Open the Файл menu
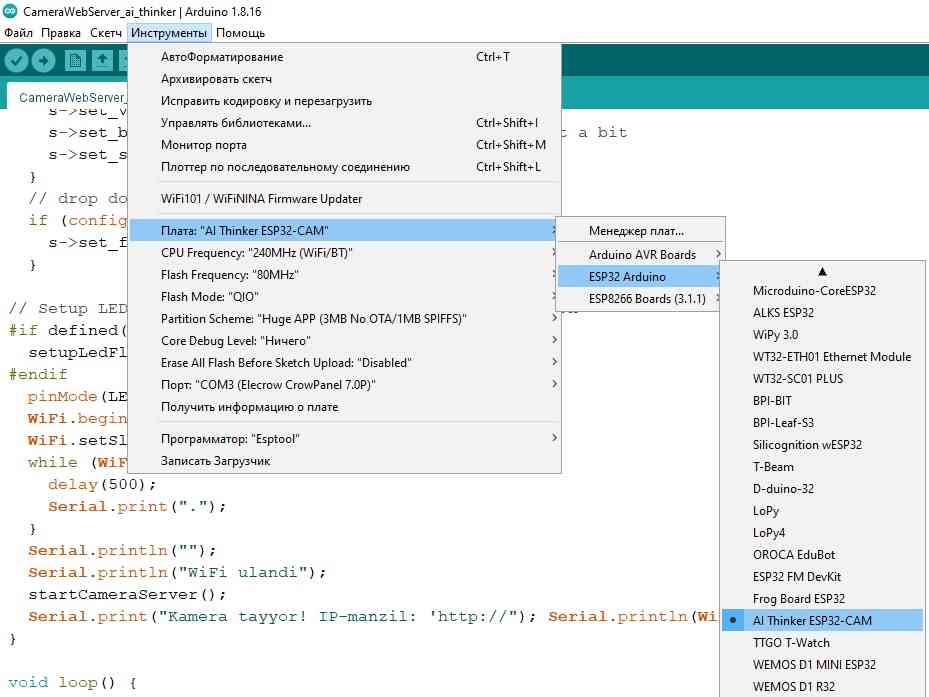 pyautogui.click(x=18, y=33)
